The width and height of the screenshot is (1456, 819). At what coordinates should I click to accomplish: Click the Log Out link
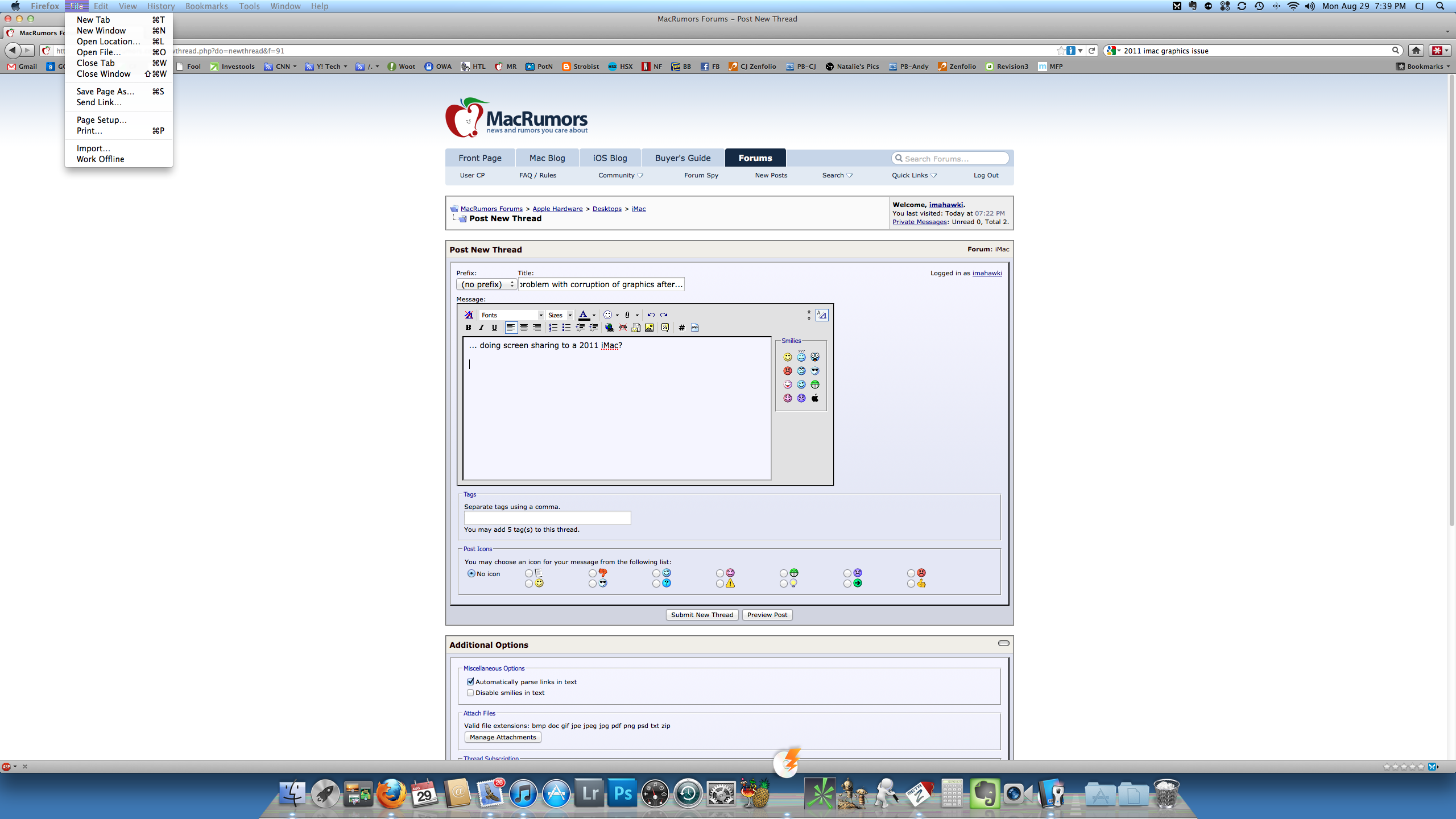click(x=986, y=175)
